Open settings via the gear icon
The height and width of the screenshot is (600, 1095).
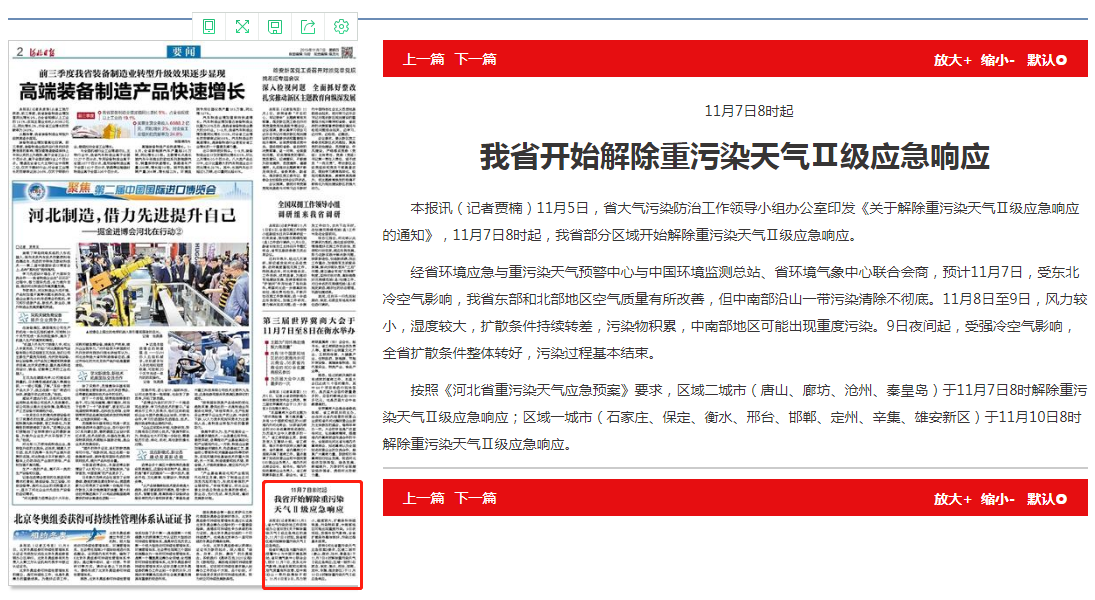(x=341, y=26)
